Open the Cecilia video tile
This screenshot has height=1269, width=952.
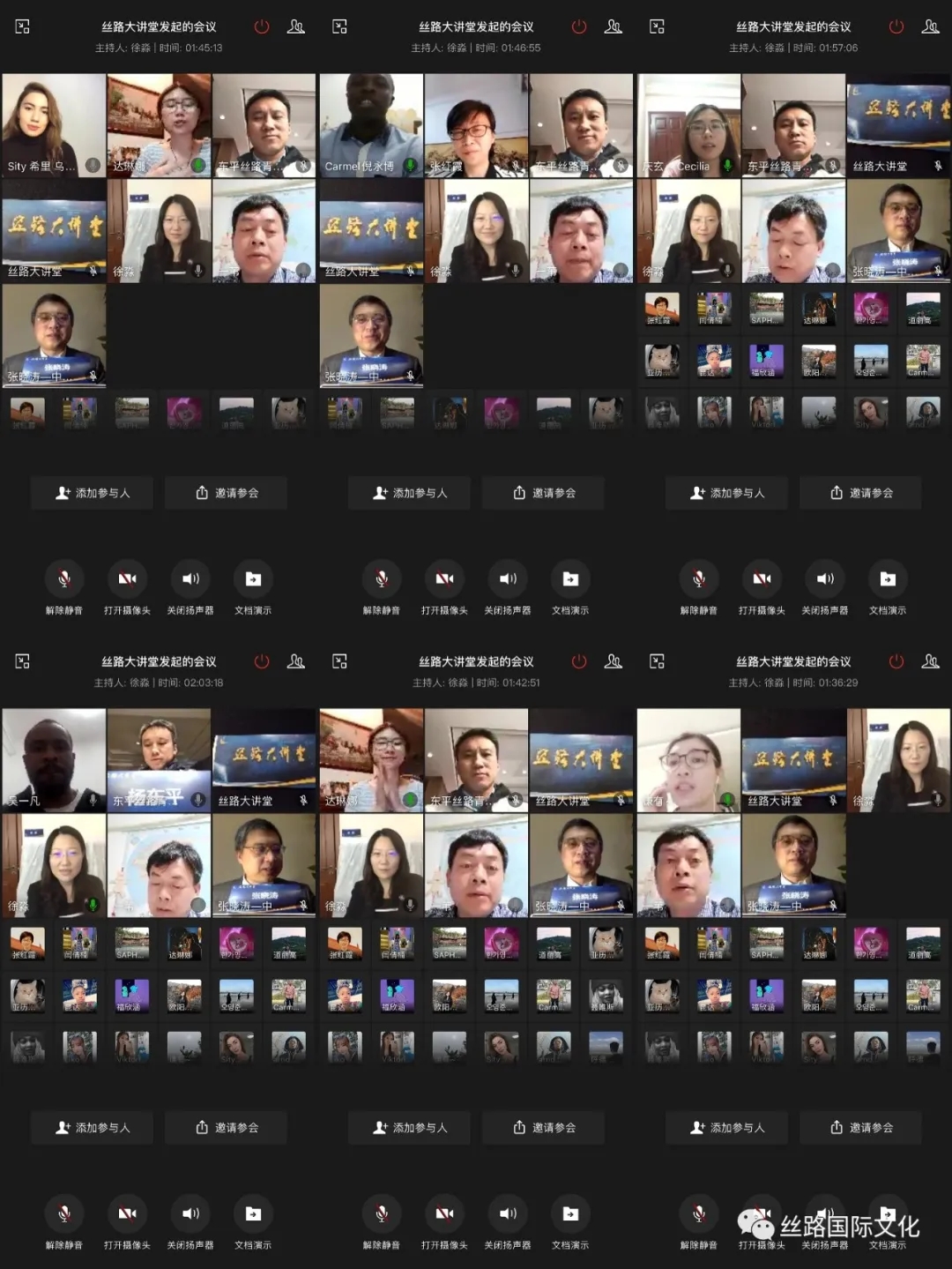(688, 124)
